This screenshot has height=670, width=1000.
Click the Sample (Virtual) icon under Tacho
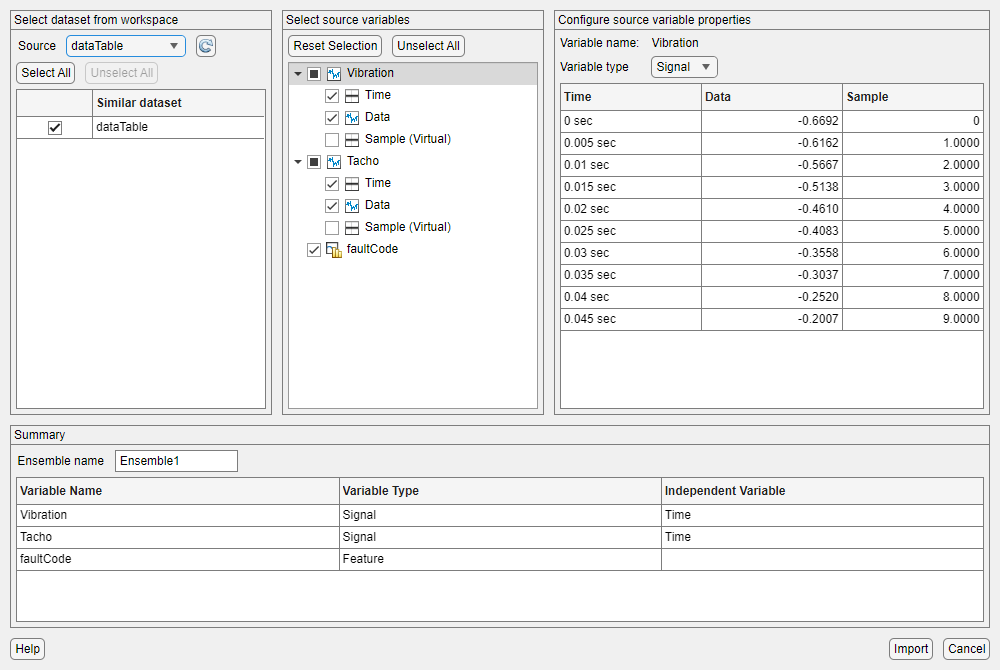(352, 228)
